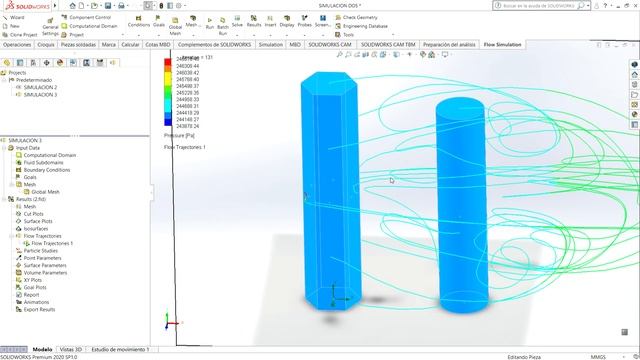Open Component Control
Image resolution: width=640 pixels, height=360 pixels.
(86, 18)
